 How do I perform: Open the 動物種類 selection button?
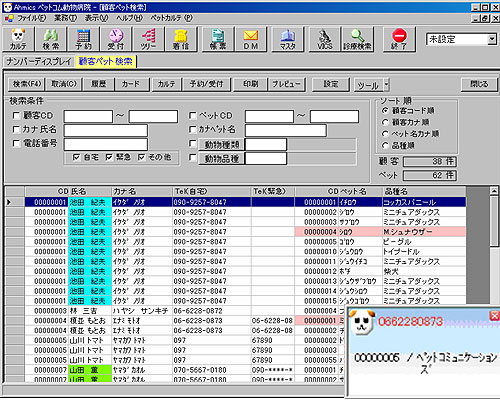pyautogui.click(x=222, y=145)
